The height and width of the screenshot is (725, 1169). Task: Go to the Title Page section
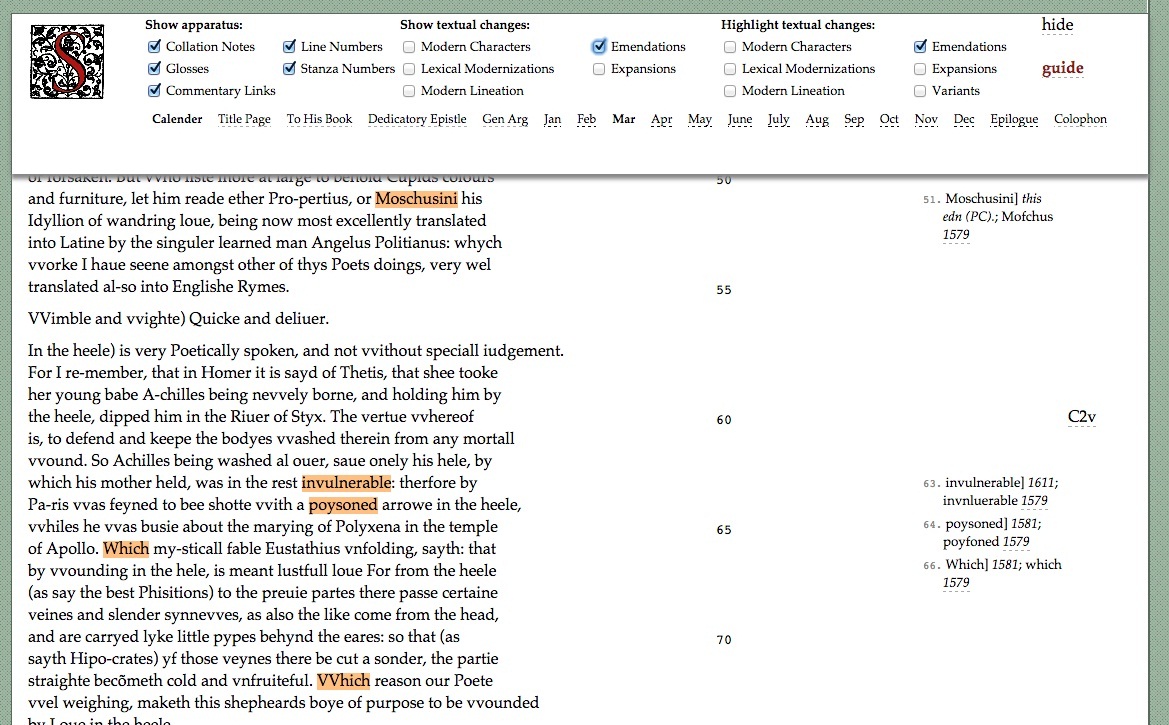[244, 119]
